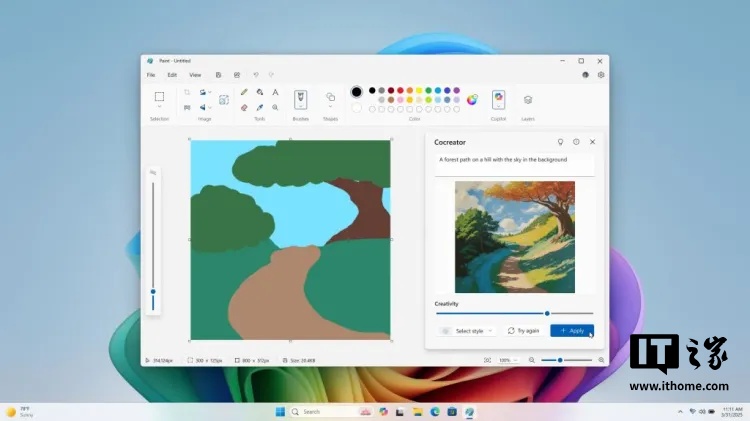Select the Fill bucket tool

pyautogui.click(x=260, y=92)
